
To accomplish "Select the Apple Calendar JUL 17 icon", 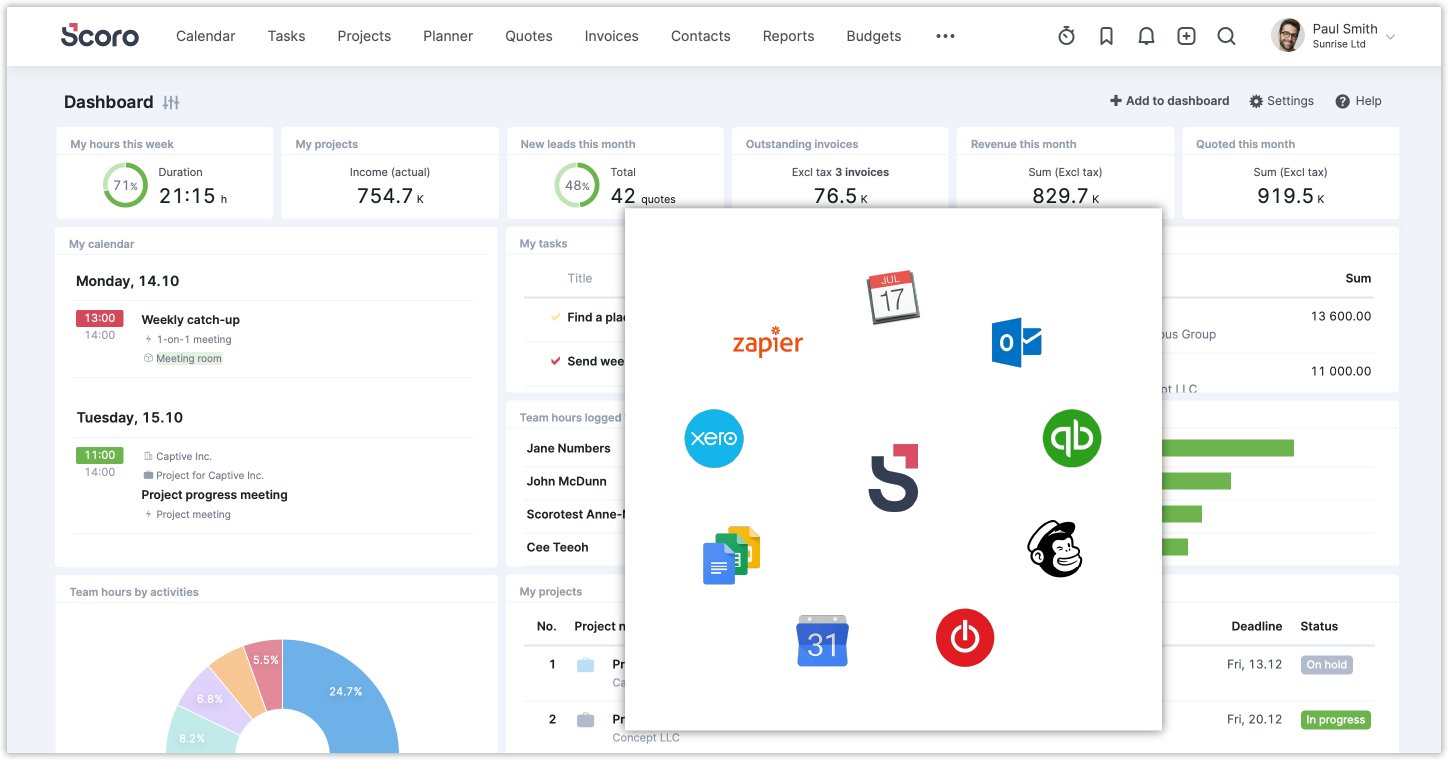I will click(x=892, y=297).
